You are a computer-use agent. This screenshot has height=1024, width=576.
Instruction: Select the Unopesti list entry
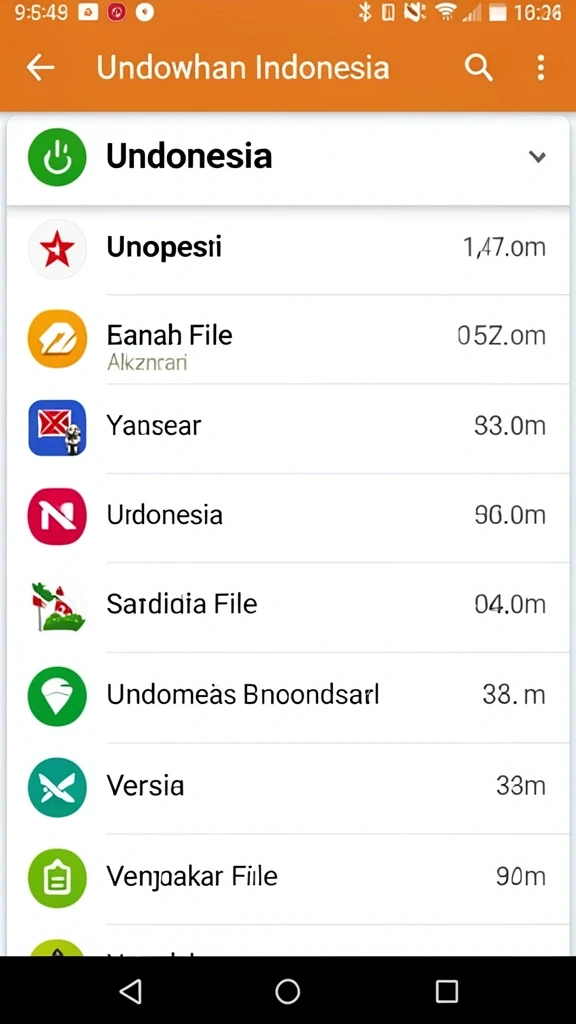[288, 249]
